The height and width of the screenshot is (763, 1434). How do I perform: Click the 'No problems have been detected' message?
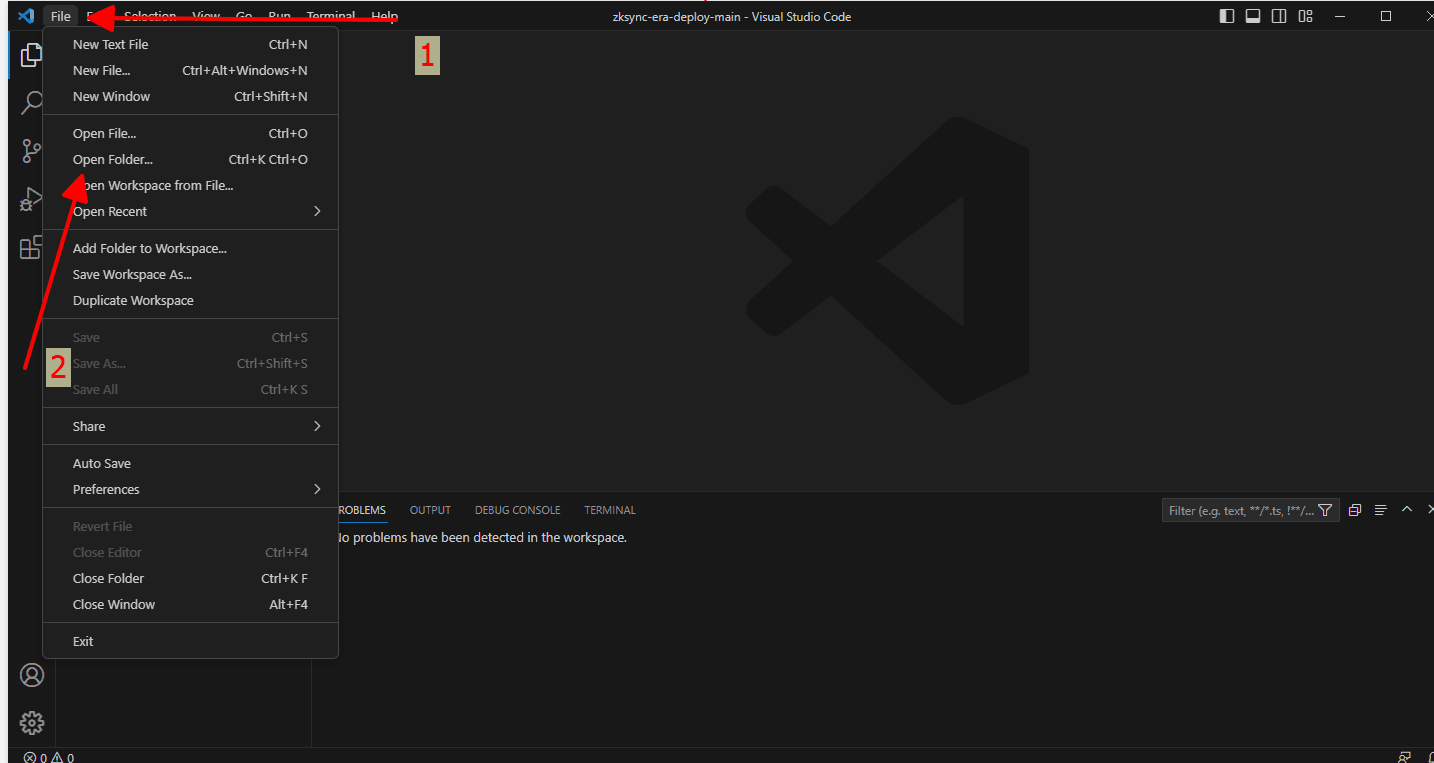(x=482, y=537)
